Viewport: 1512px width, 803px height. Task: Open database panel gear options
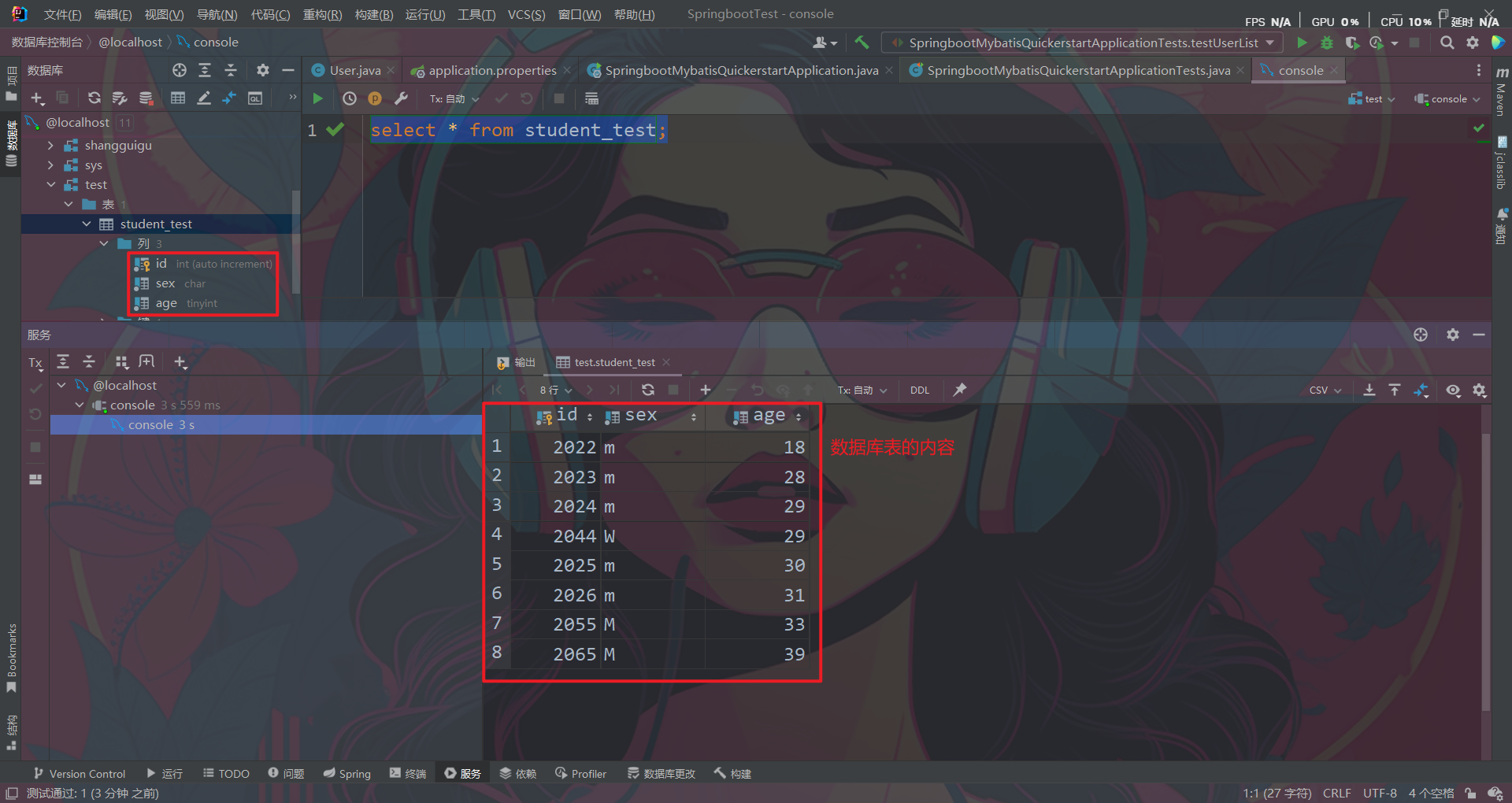(263, 70)
